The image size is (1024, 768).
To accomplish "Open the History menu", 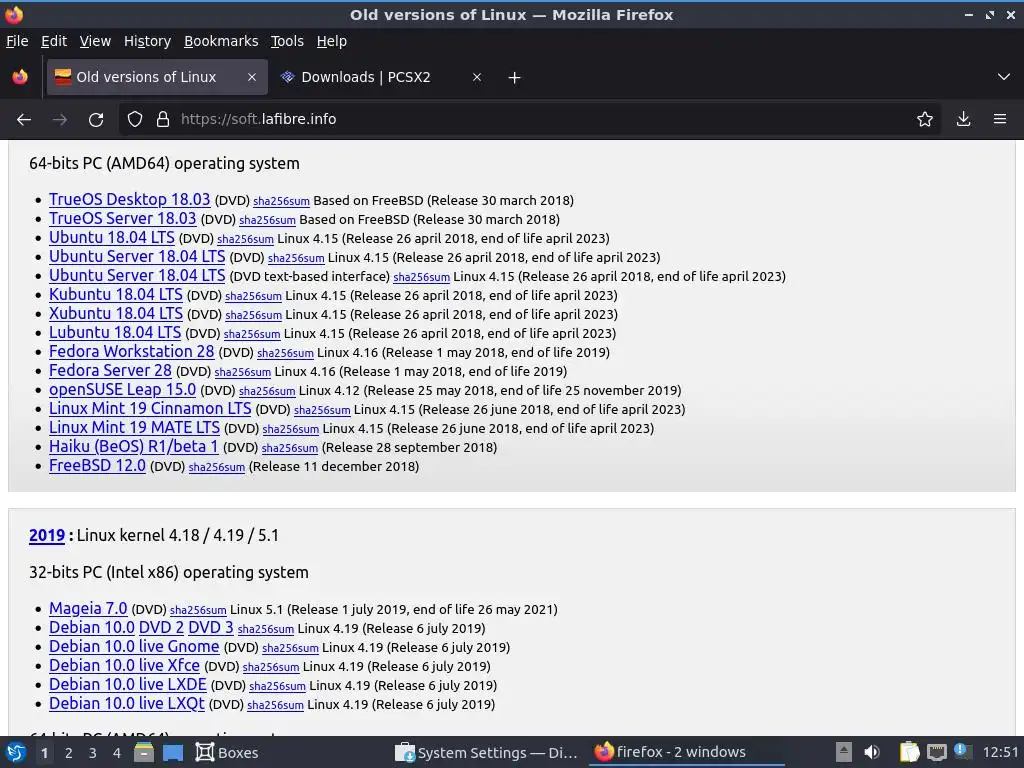I will point(148,41).
